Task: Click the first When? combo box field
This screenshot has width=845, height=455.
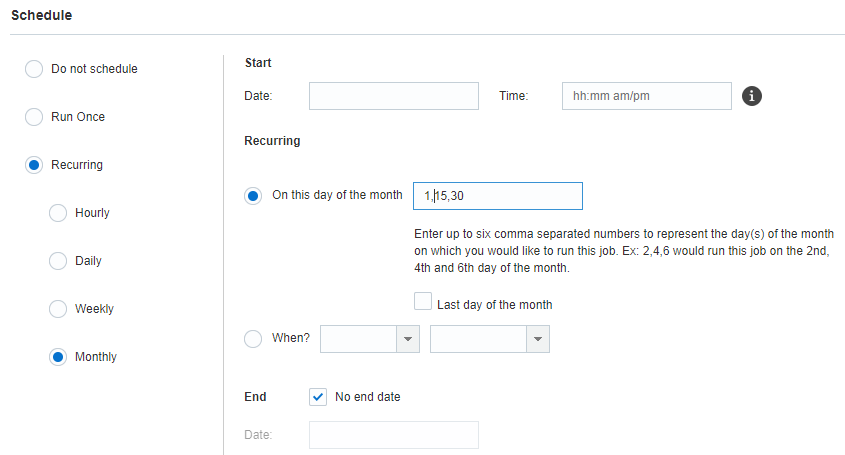Action: [x=358, y=339]
